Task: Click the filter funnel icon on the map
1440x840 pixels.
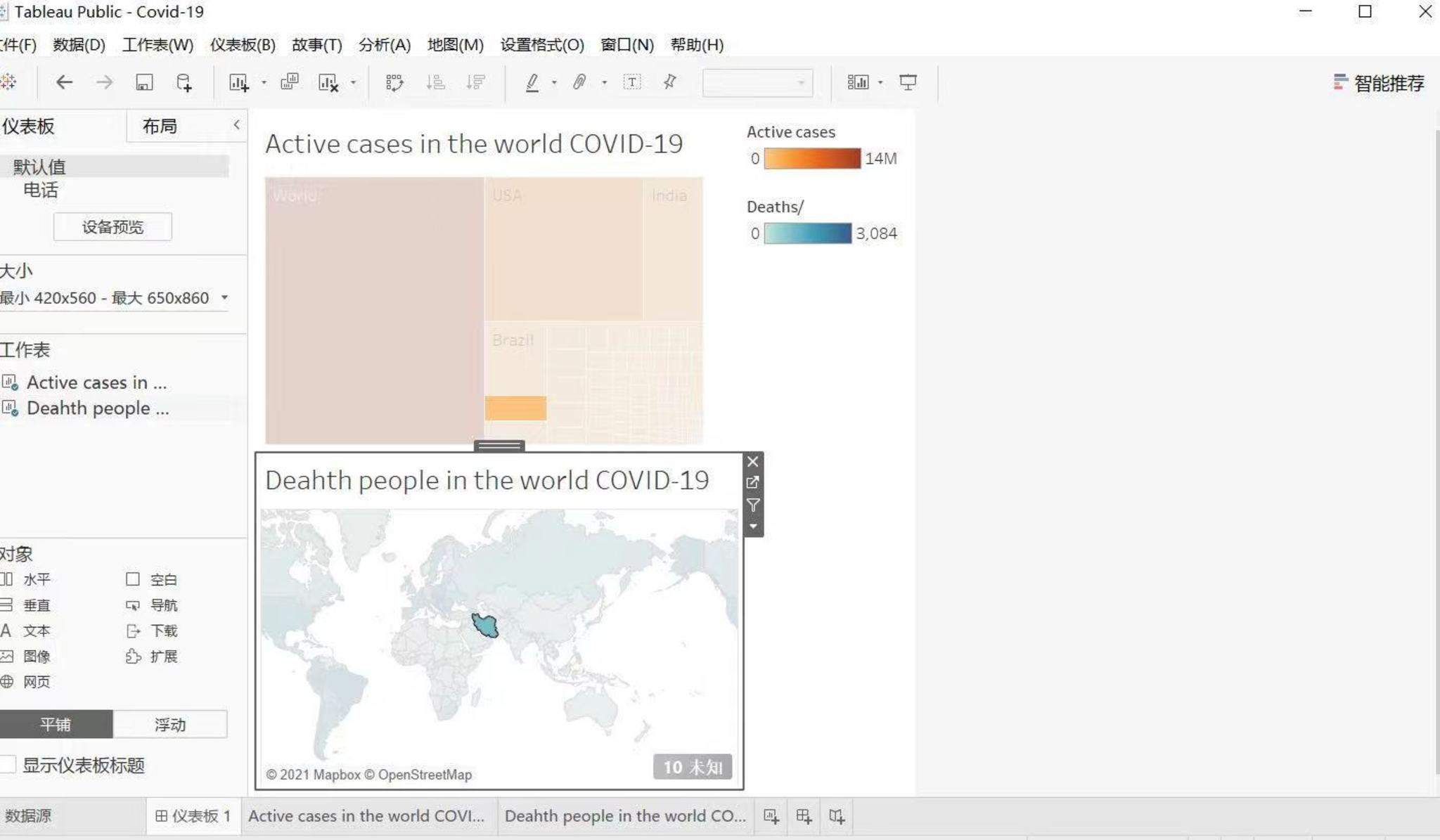Action: (x=753, y=505)
